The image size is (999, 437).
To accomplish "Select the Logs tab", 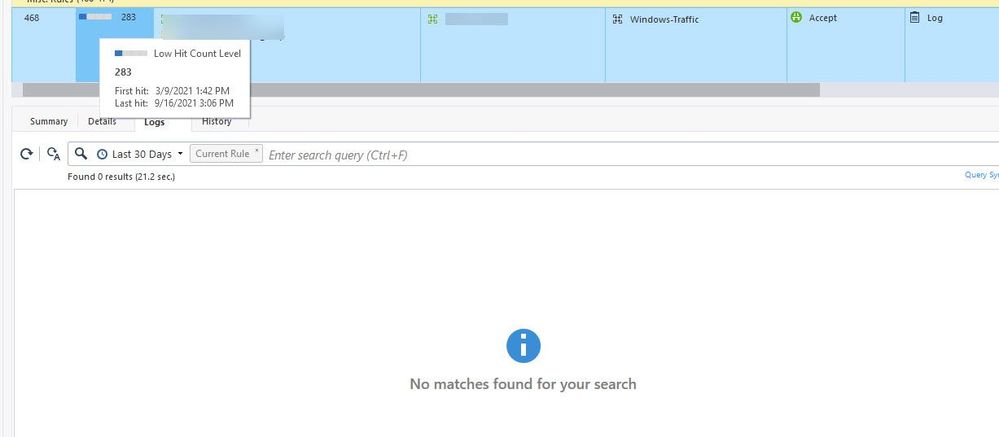I will click(x=154, y=122).
